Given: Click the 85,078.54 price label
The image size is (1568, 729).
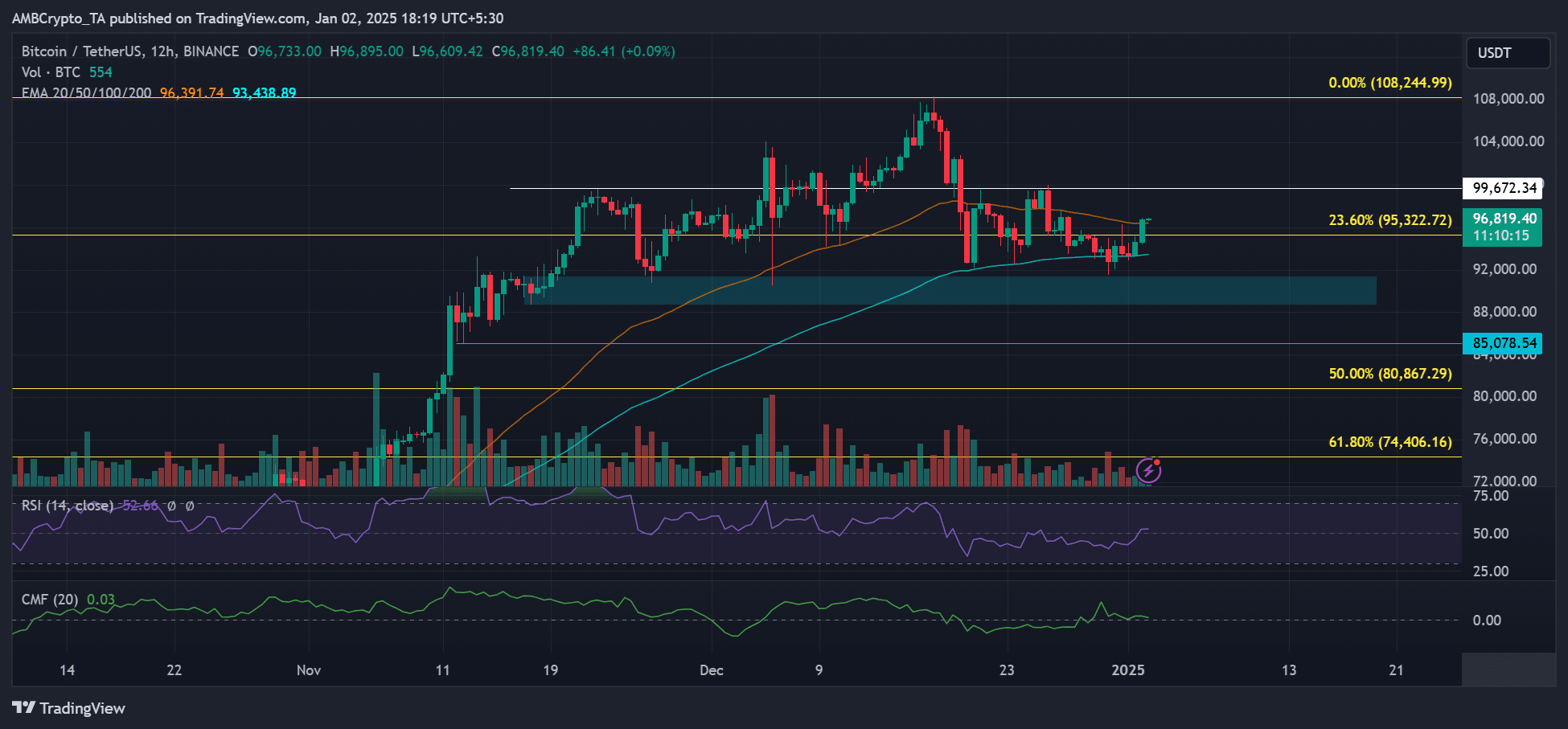Looking at the screenshot, I should pos(1502,343).
